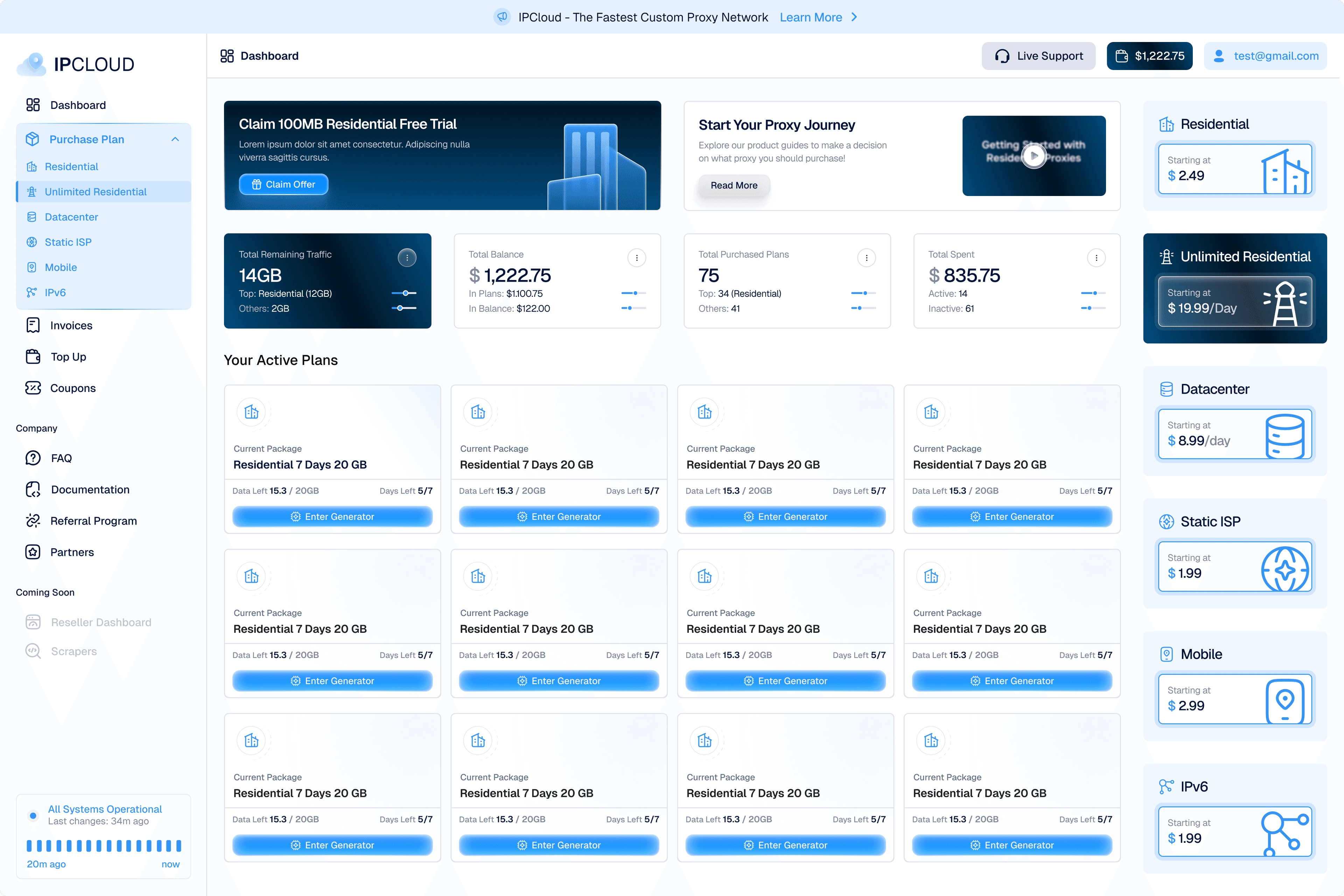Switch to the Dashboard menu item

point(78,105)
